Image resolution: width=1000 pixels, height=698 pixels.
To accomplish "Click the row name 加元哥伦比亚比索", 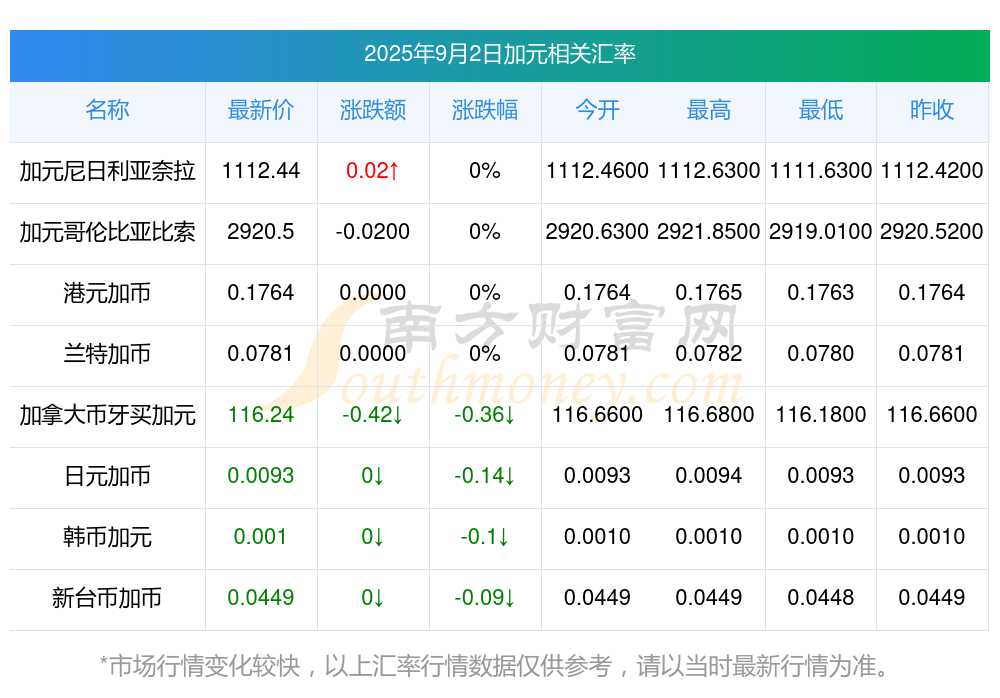I will click(107, 232).
